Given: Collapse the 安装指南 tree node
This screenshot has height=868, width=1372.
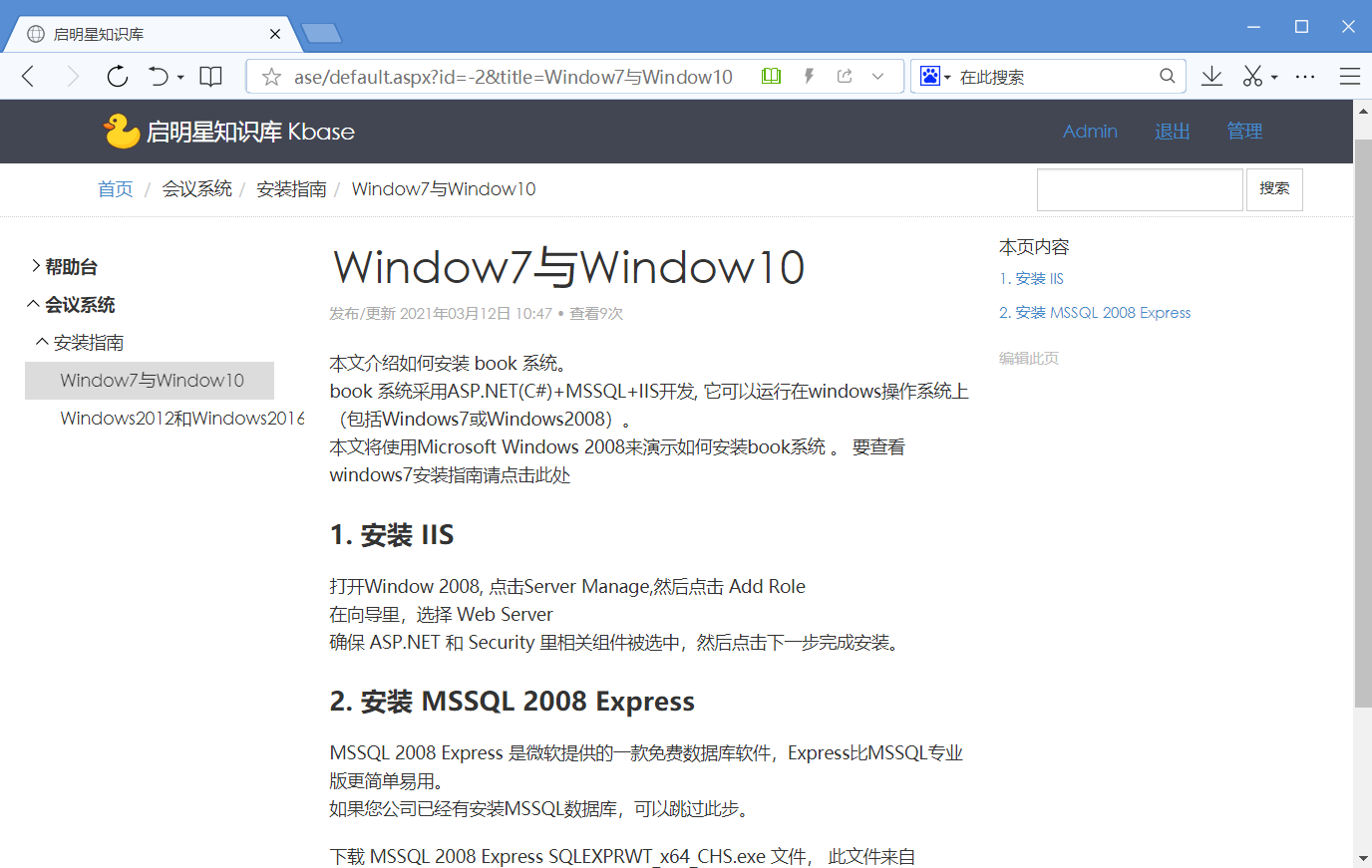Looking at the screenshot, I should pos(42,342).
